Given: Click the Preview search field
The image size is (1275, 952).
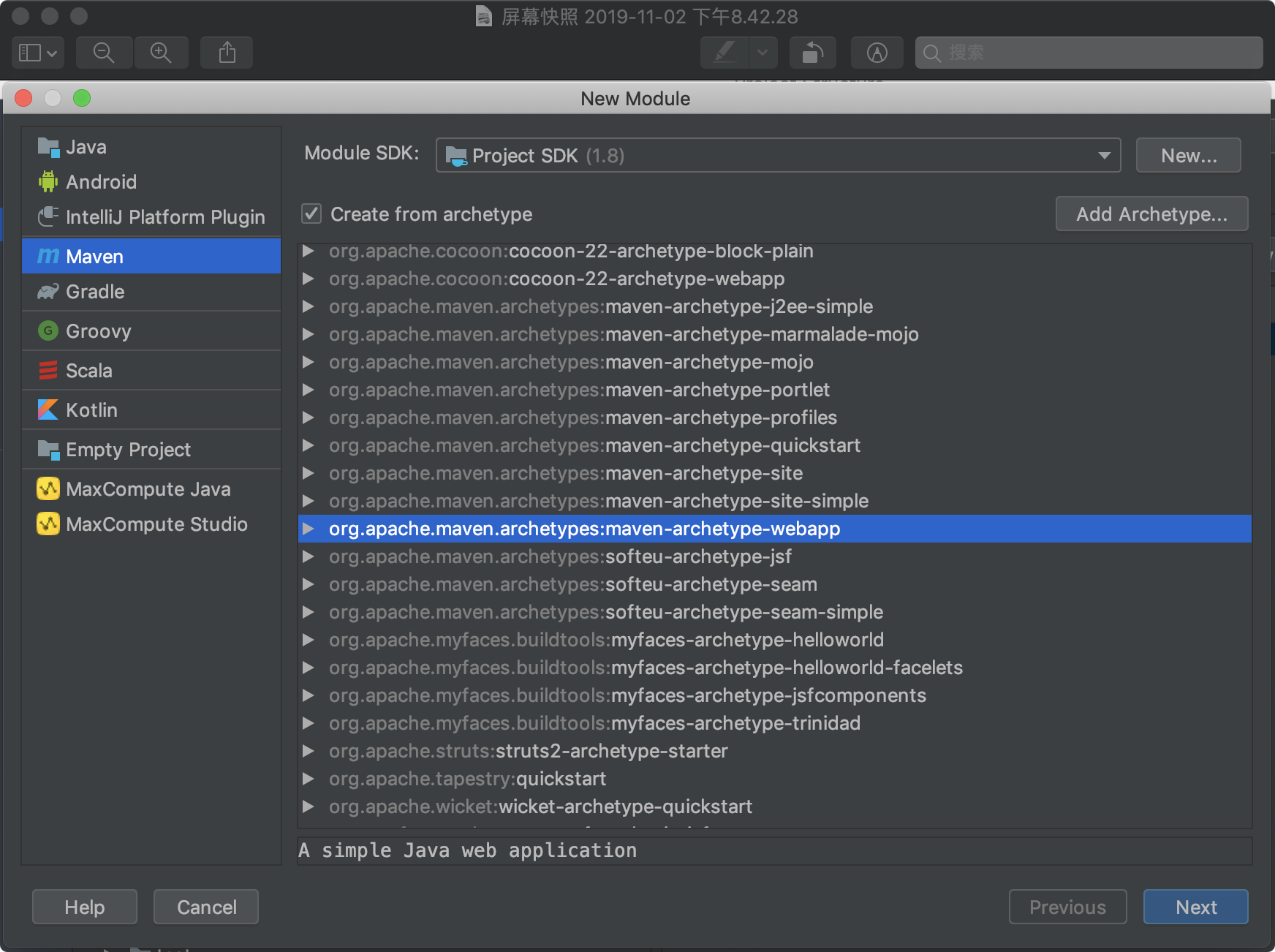Looking at the screenshot, I should click(1089, 53).
